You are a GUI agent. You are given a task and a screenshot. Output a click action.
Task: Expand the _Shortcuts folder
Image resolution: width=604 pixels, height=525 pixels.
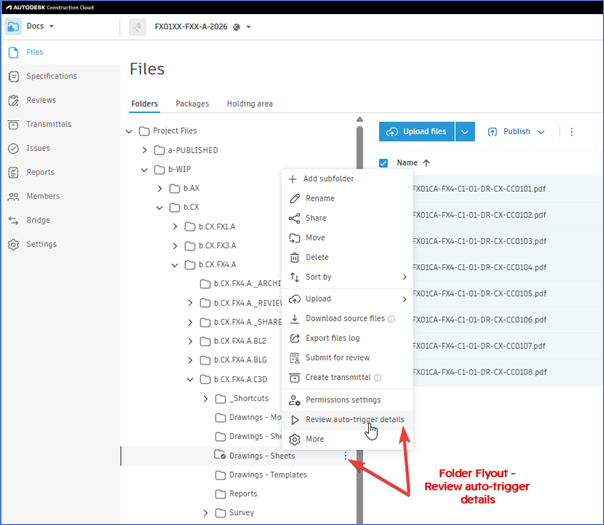click(205, 399)
